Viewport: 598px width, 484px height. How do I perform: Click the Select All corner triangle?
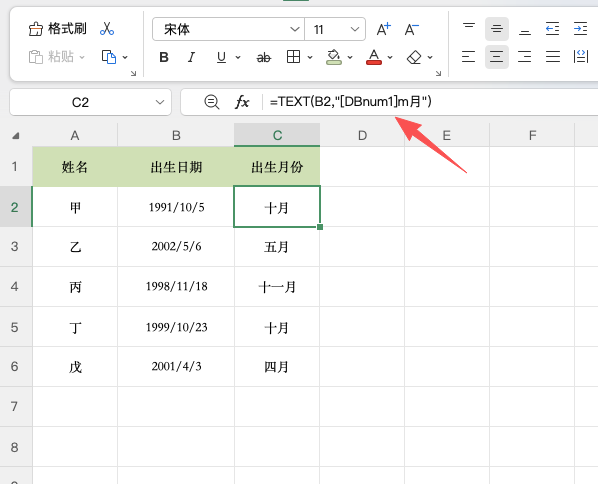16,135
